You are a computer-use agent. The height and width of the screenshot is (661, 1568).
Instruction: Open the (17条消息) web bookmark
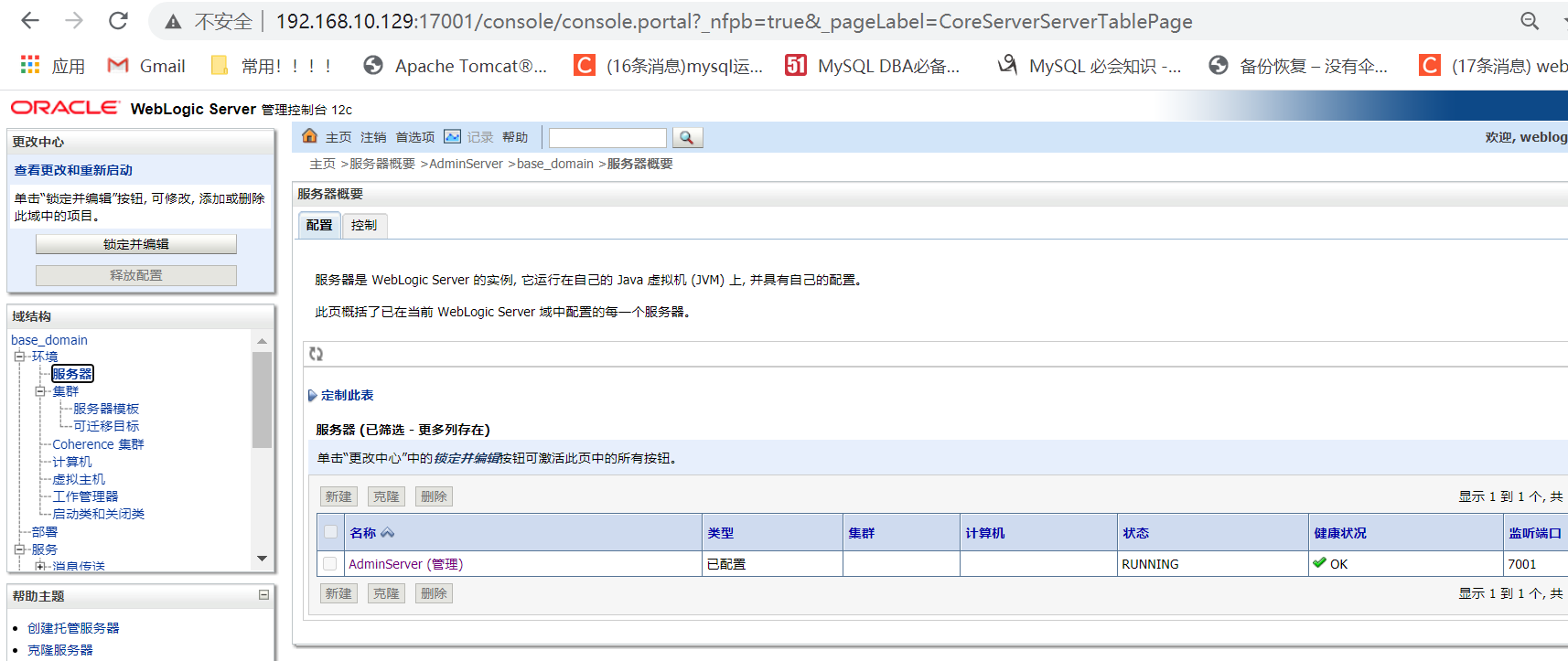1493,66
